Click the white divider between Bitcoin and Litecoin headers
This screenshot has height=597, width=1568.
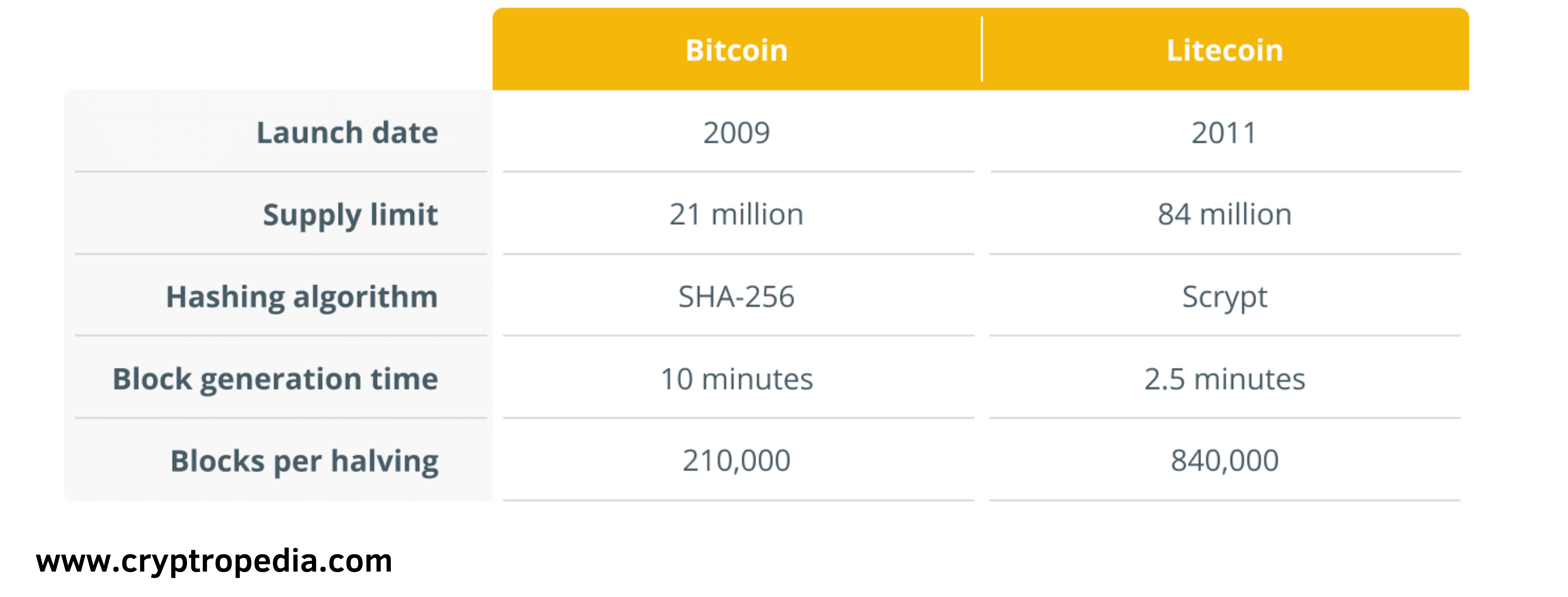982,49
